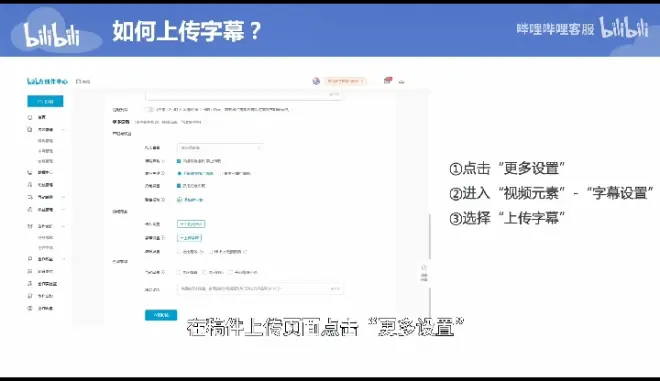This screenshot has height=381, width=660.
Task: Click the 社区公约 icon in sidebar
Action: pos(30,296)
